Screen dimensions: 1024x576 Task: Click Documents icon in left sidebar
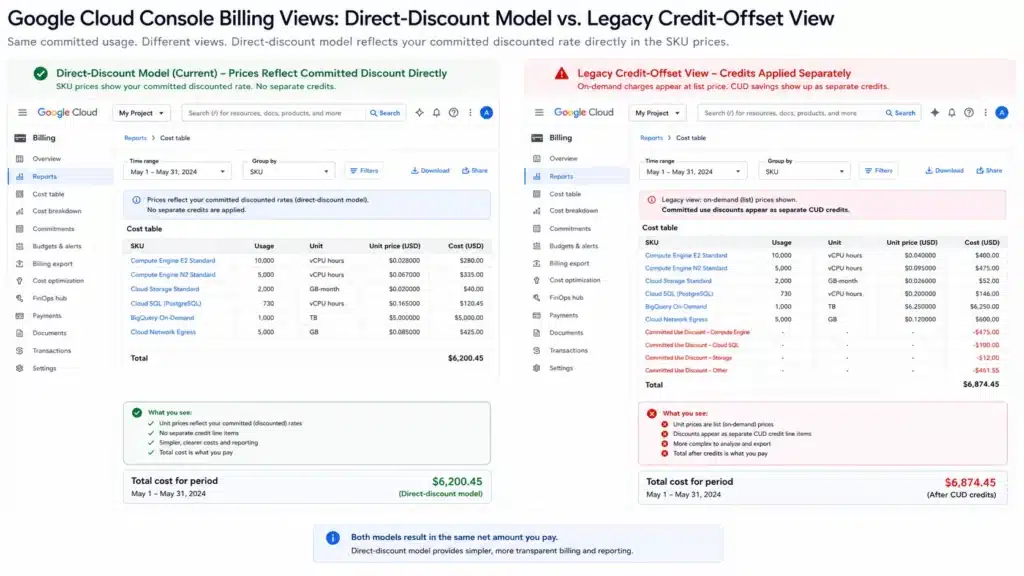click(20, 333)
